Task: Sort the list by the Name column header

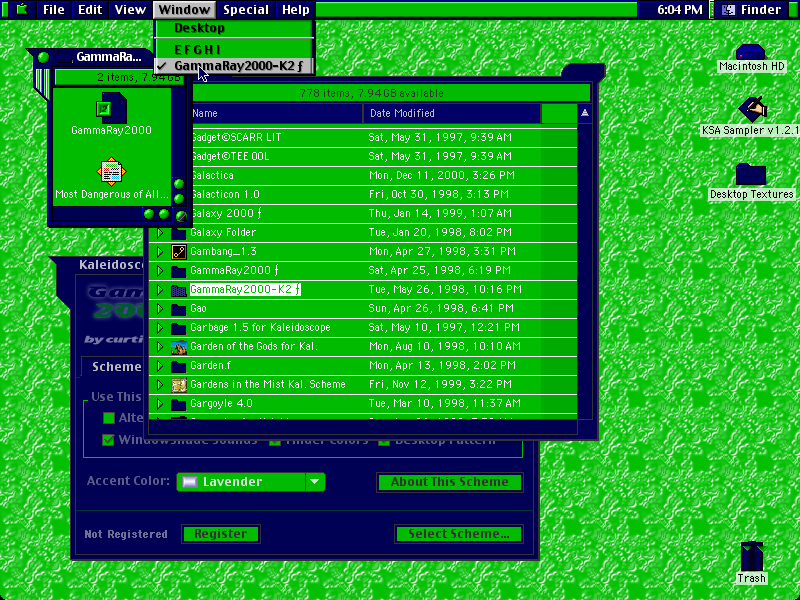Action: (x=277, y=113)
